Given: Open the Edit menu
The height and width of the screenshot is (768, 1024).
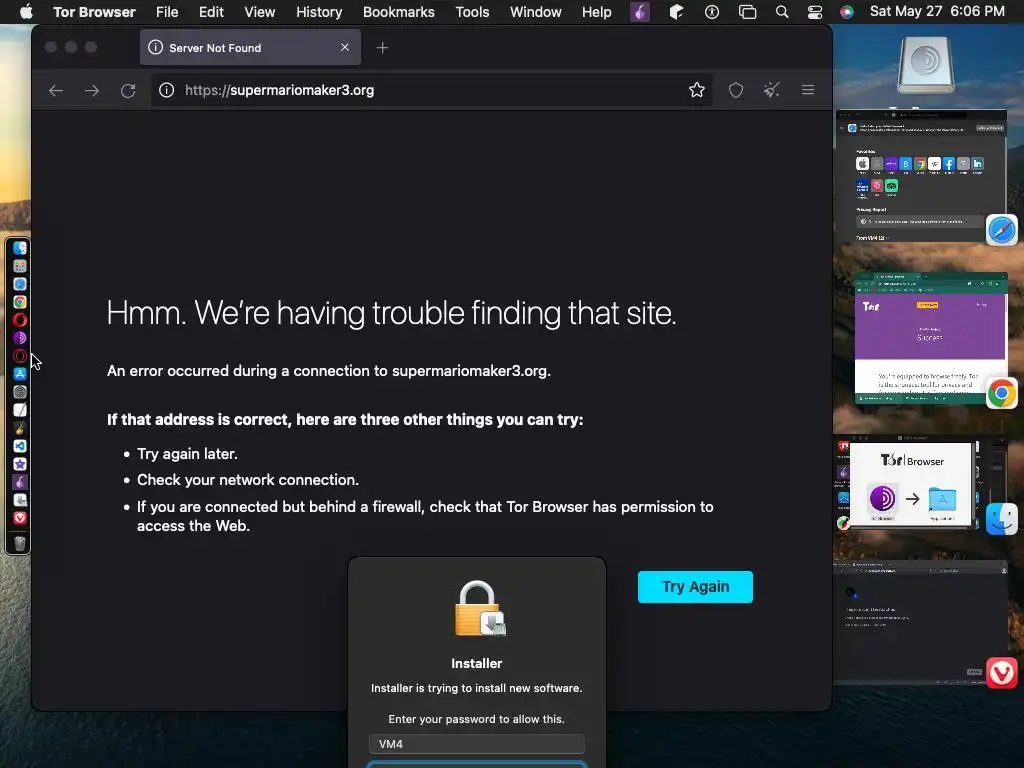Looking at the screenshot, I should (211, 12).
